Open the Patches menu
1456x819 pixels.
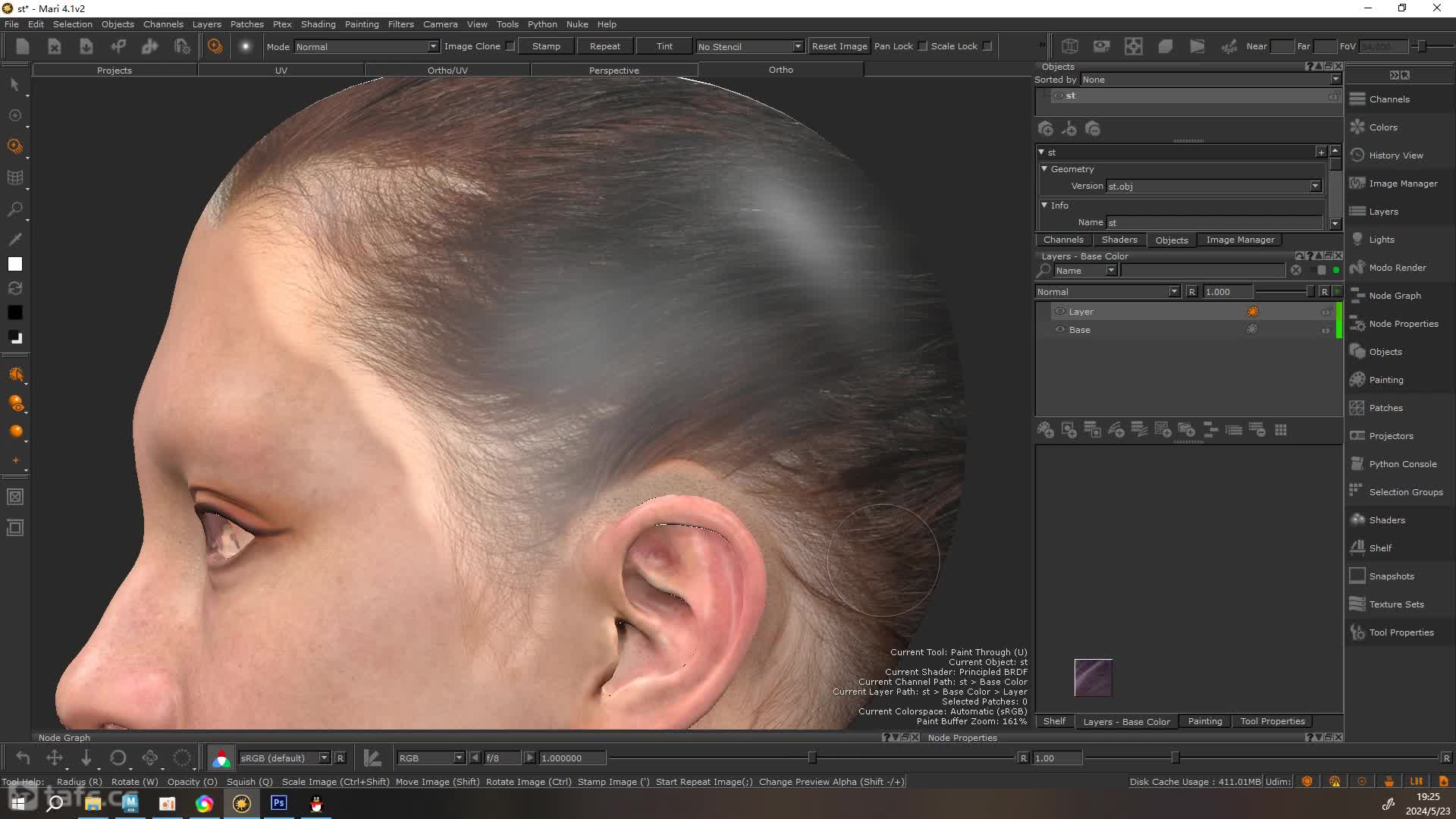point(246,24)
